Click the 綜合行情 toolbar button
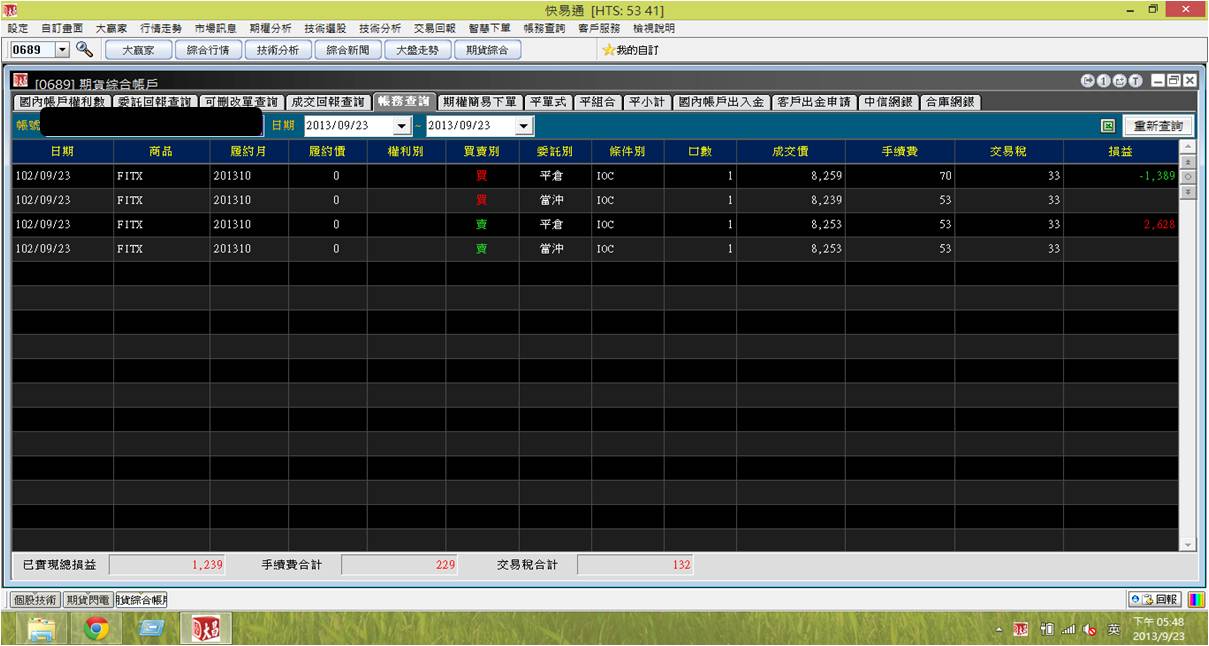 coord(208,50)
